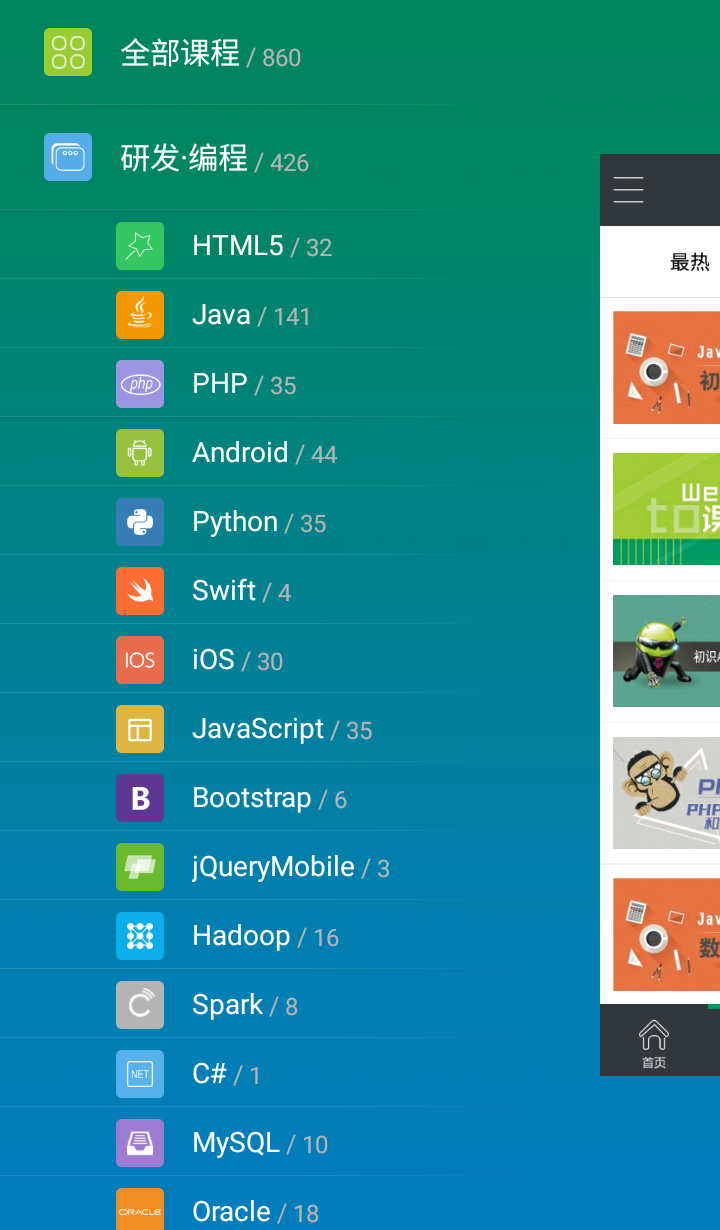Select the C# .NET icon
Screen dimensions: 720x1230
140,1074
